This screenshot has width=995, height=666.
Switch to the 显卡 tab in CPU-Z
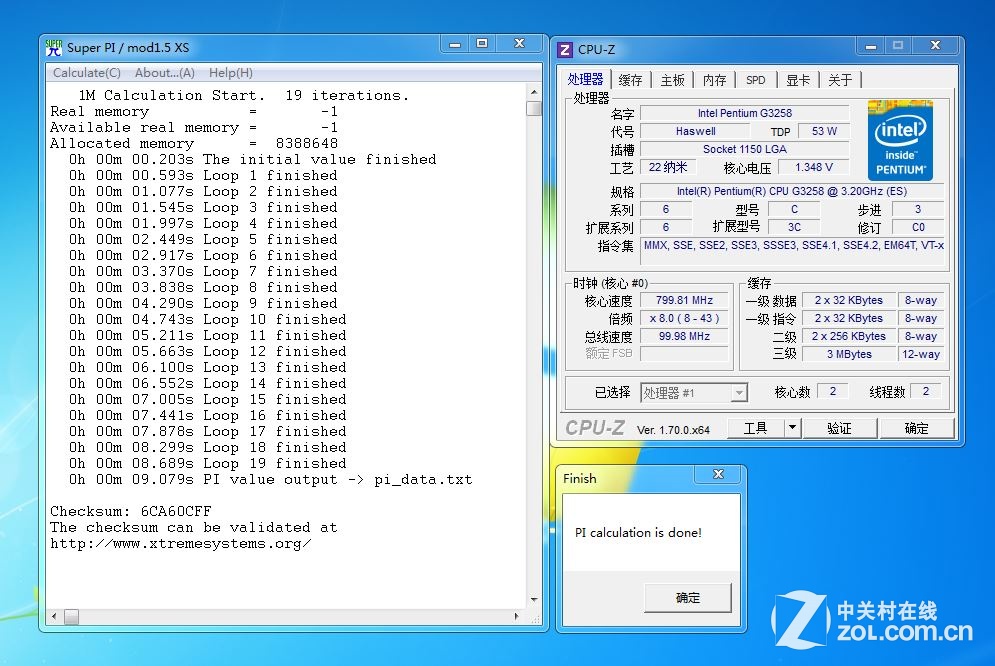pyautogui.click(x=798, y=80)
